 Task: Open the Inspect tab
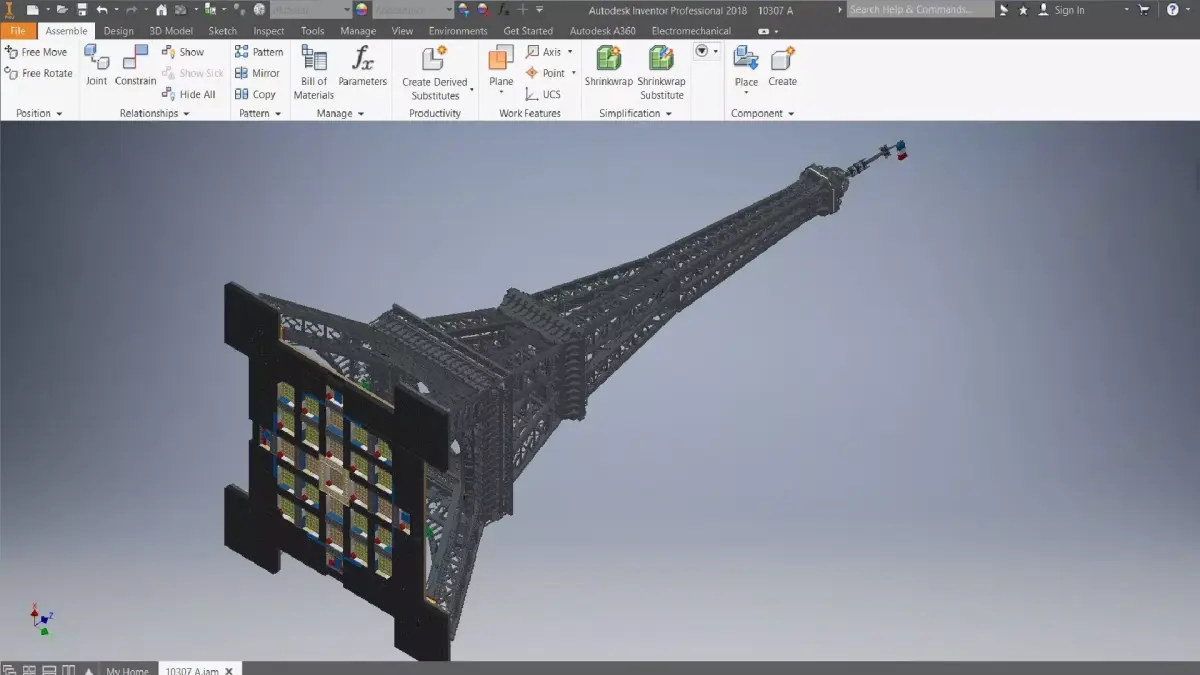click(269, 31)
